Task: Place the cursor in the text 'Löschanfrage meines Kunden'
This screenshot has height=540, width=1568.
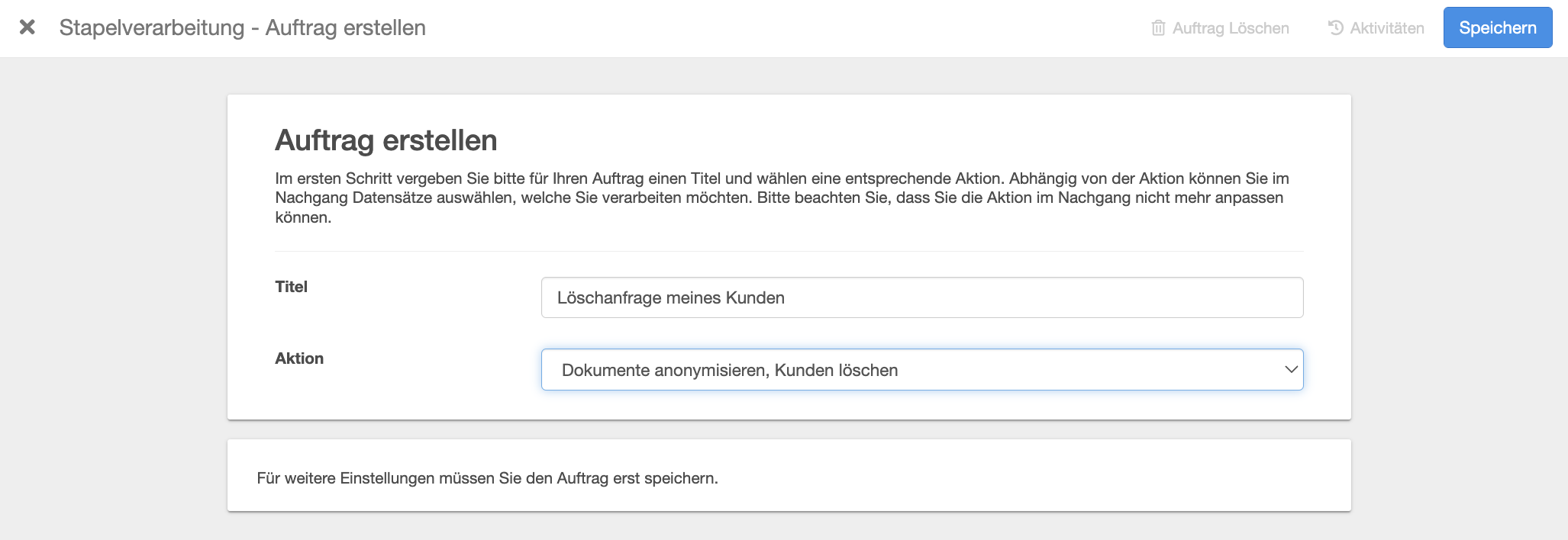Action: 670,297
